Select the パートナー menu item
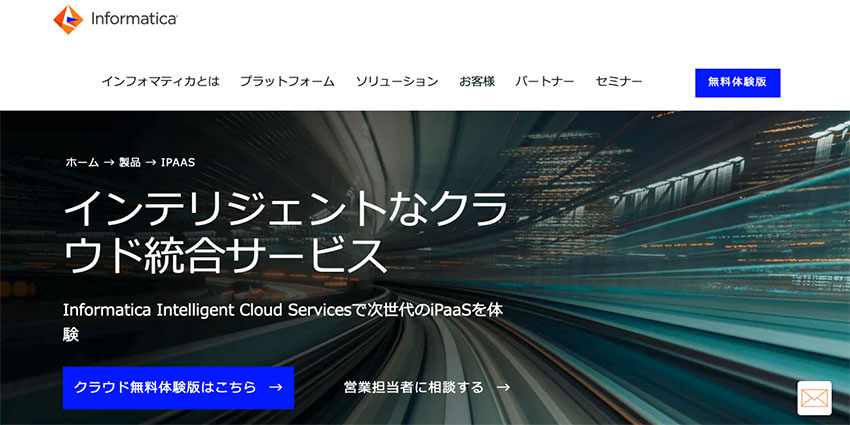This screenshot has height=425, width=850. 545,82
